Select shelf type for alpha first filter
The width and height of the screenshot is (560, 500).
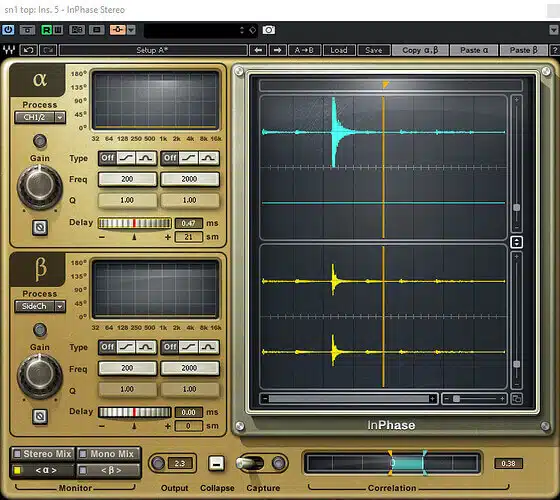point(126,158)
